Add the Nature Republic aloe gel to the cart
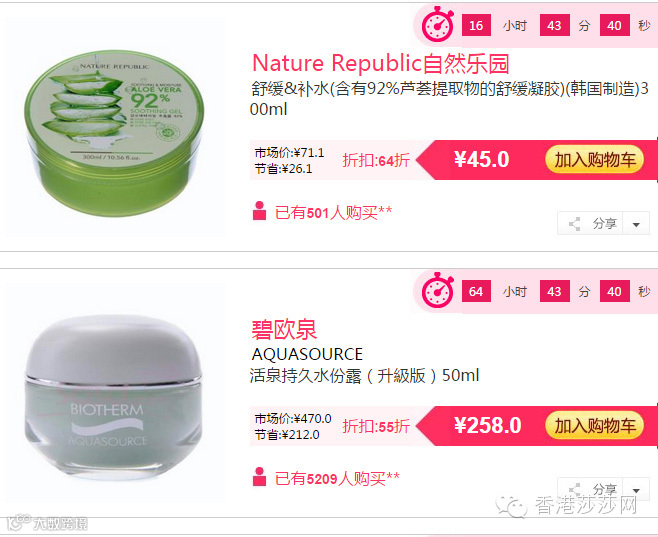This screenshot has height=537, width=658. 594,160
